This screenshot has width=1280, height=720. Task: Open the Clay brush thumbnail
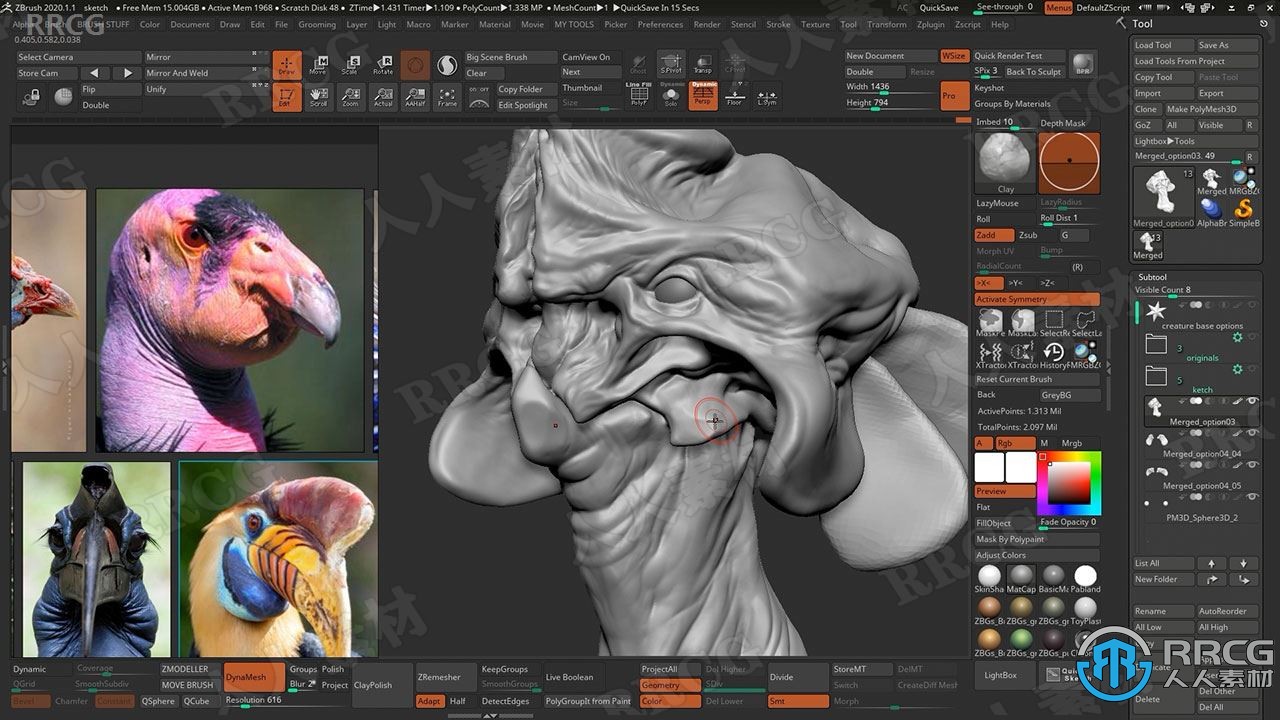pyautogui.click(x=1005, y=163)
